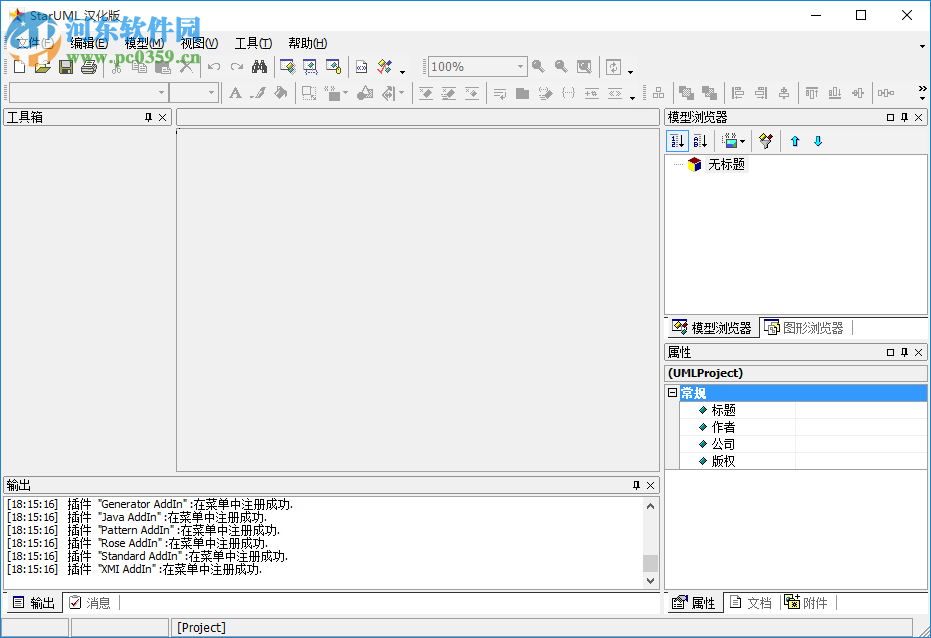
Task: Move element up with blue arrow
Action: click(795, 141)
